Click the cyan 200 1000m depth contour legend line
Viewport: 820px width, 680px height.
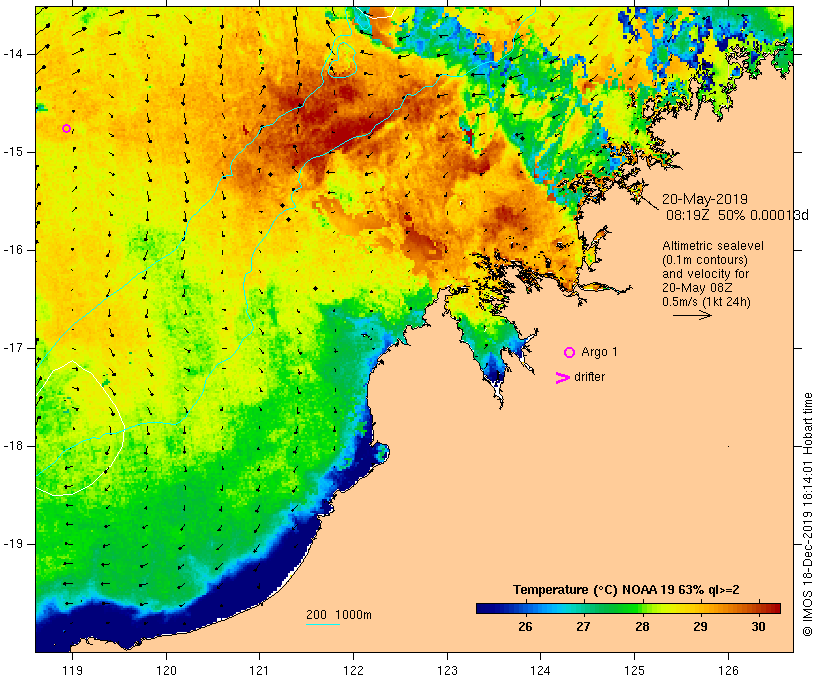(323, 624)
